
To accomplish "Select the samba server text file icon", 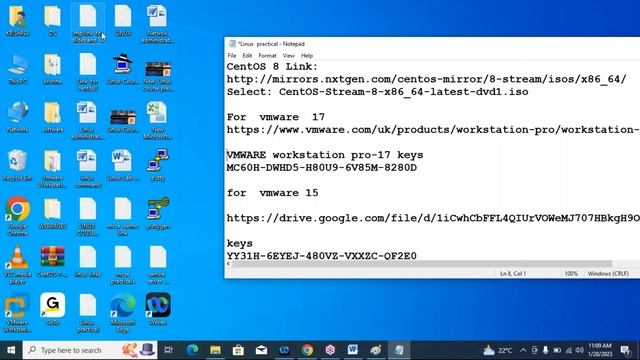I will [158, 264].
